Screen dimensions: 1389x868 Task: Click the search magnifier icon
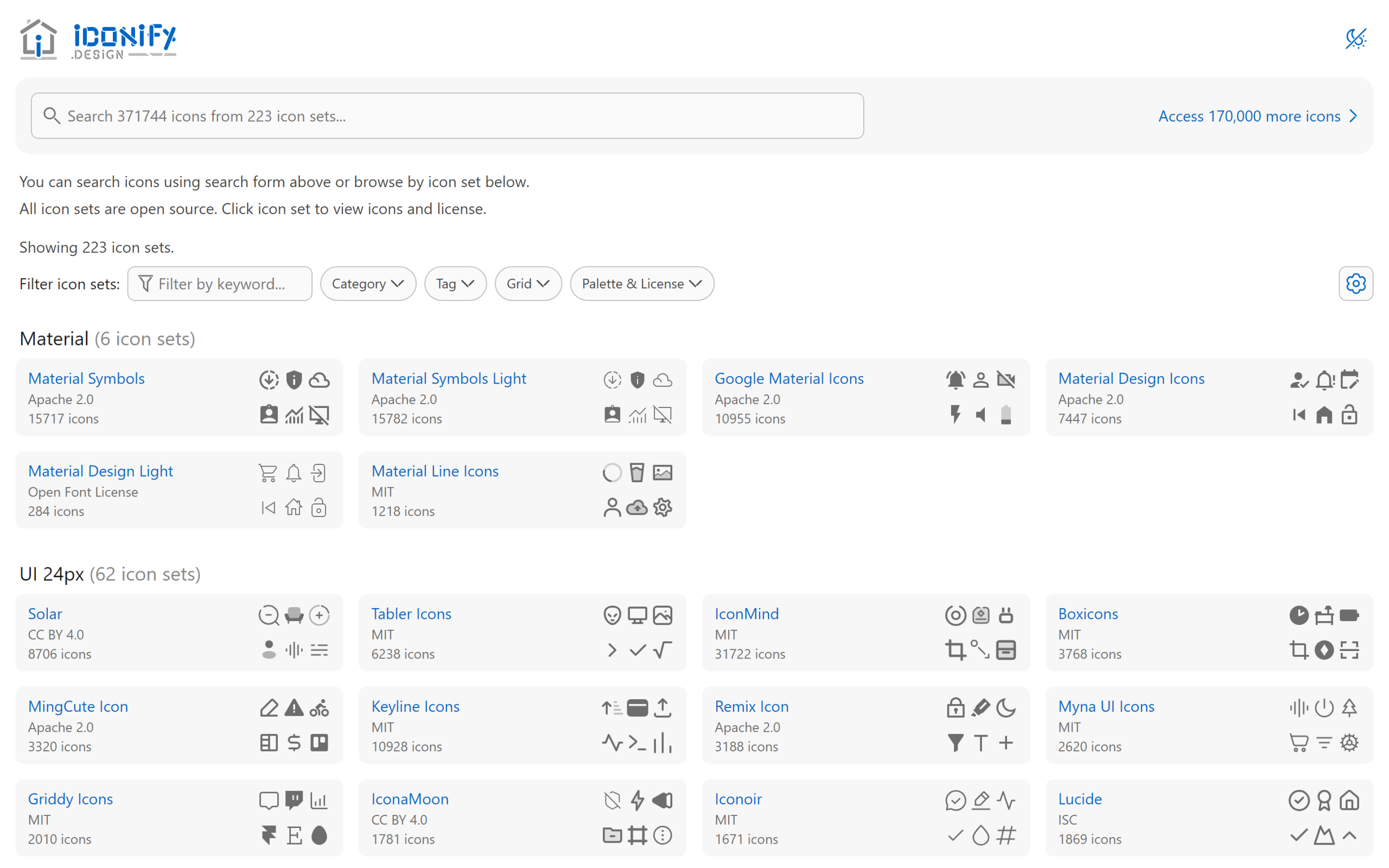click(52, 116)
